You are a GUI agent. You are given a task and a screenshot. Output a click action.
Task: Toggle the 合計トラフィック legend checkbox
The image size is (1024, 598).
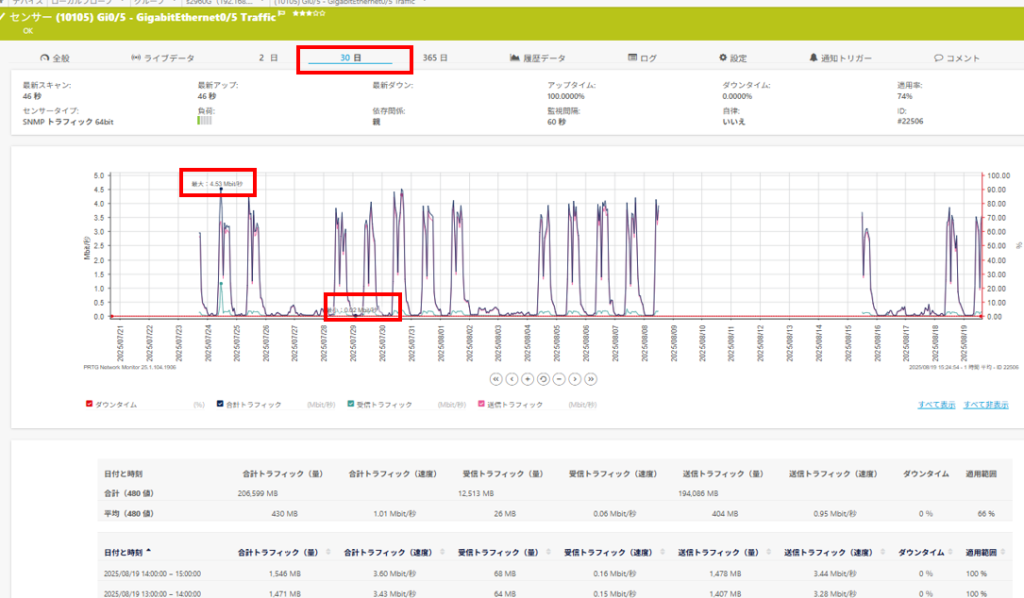pyautogui.click(x=220, y=404)
